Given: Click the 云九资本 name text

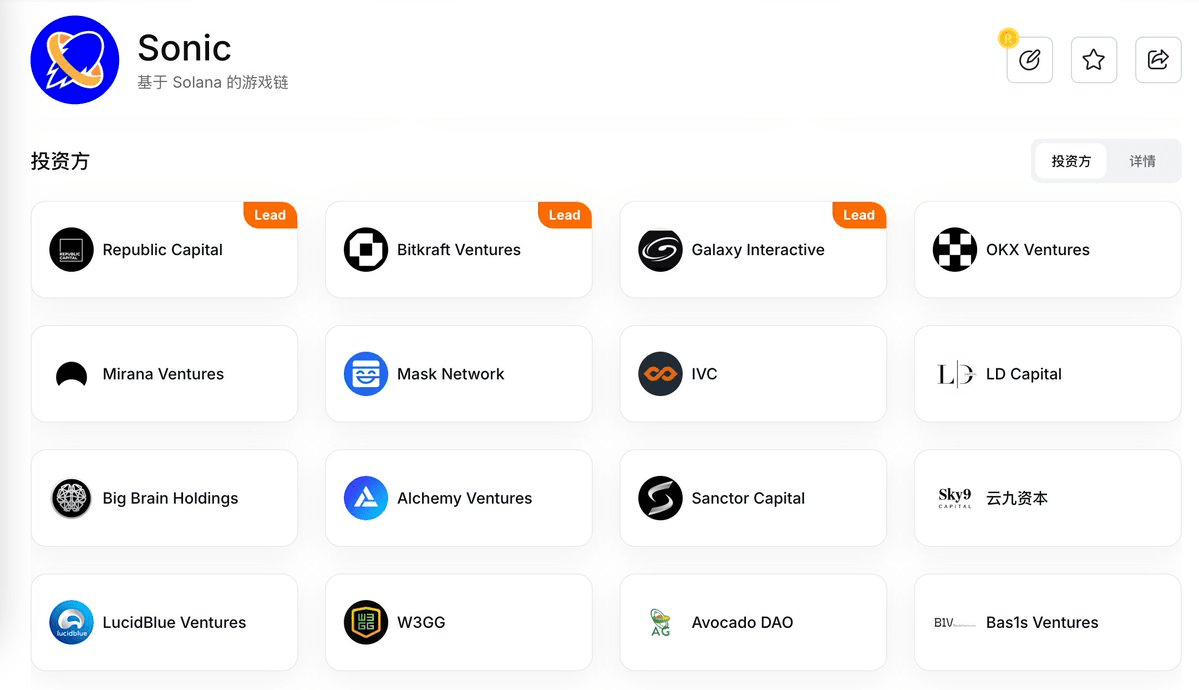Looking at the screenshot, I should click(1017, 498).
